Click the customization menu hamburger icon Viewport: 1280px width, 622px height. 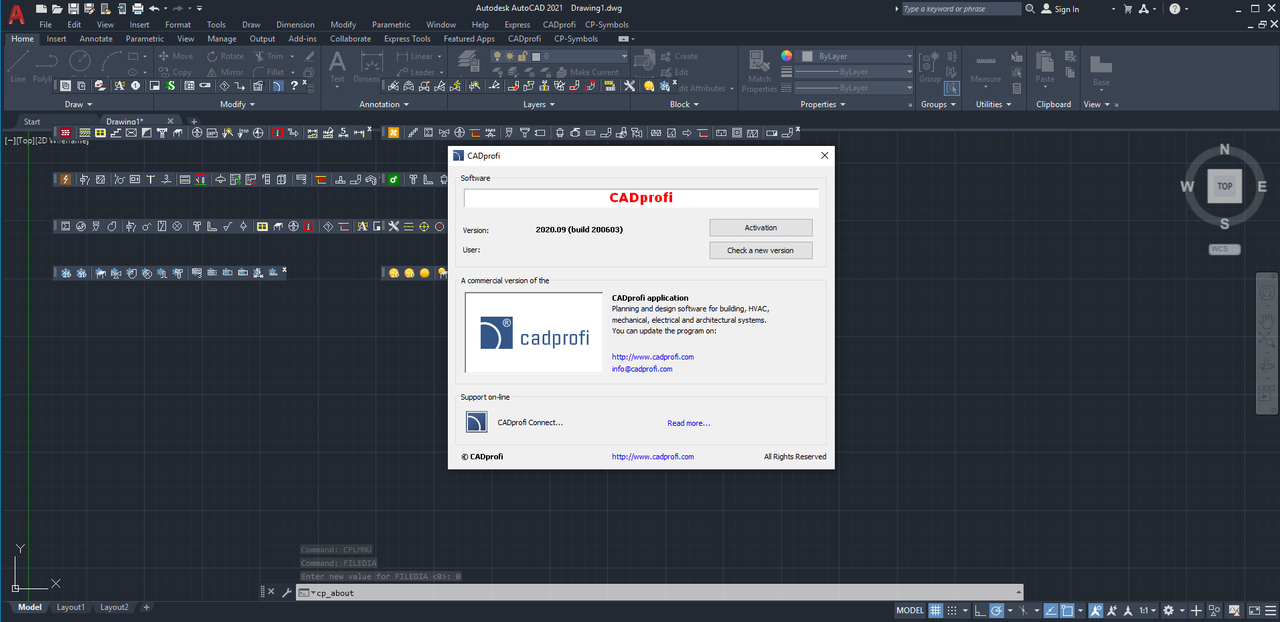tap(1269, 610)
